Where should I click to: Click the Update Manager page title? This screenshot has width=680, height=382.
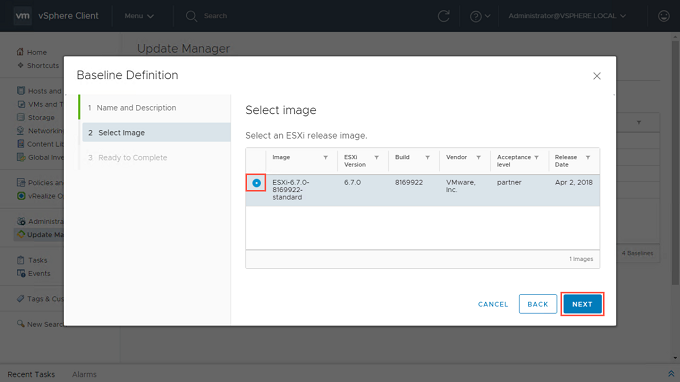point(183,49)
